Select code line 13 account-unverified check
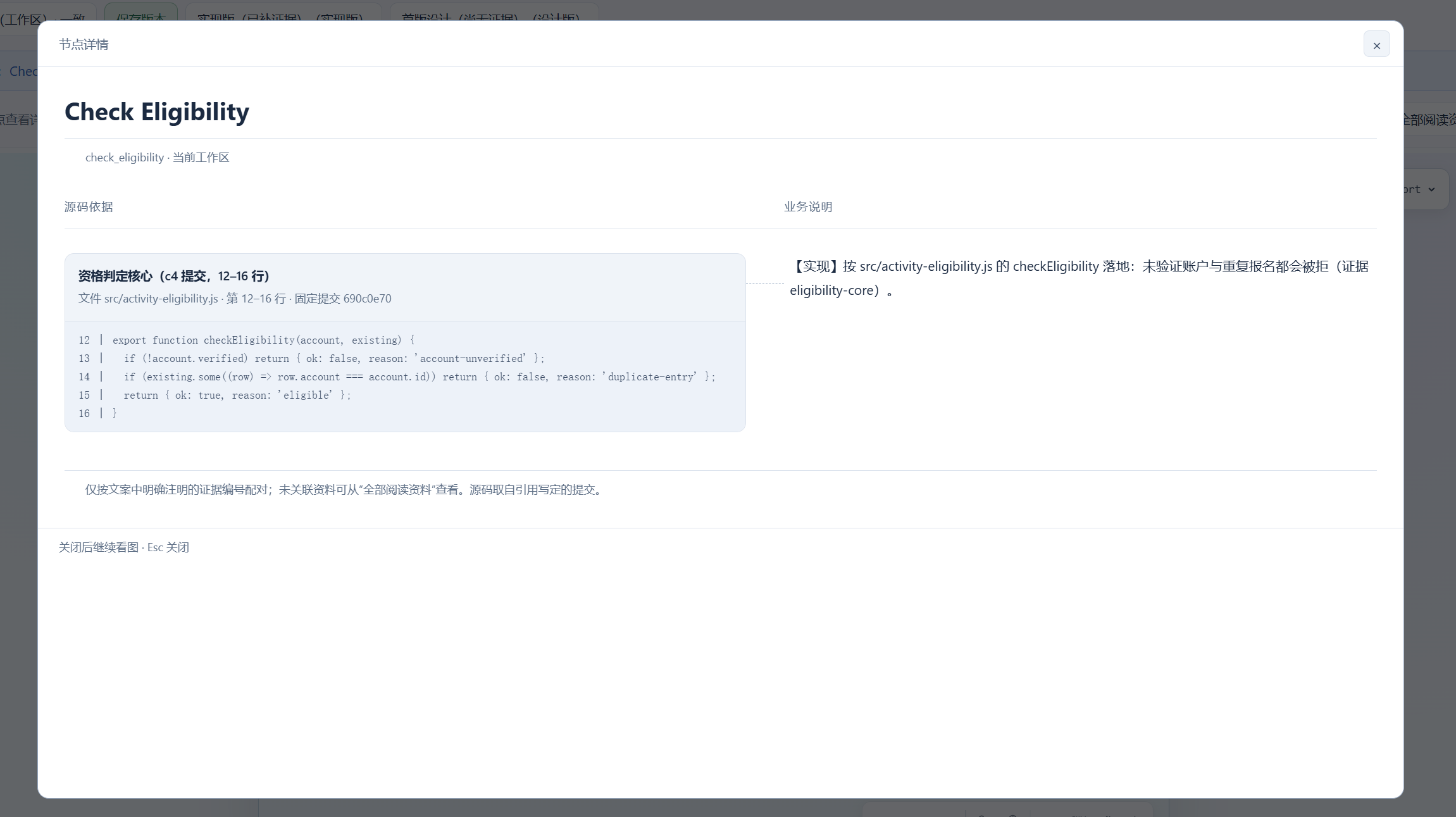 coord(311,359)
